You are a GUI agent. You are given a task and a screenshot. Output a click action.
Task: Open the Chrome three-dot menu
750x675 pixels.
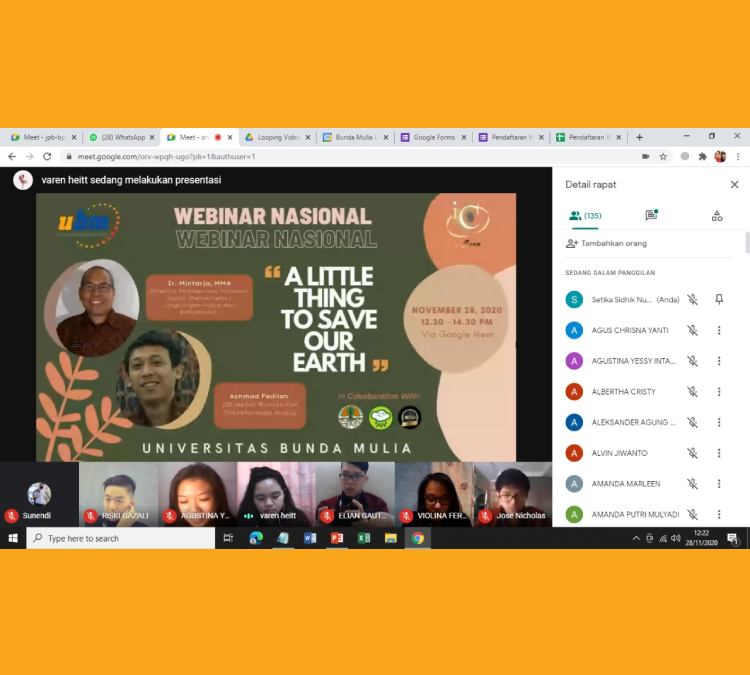[738, 156]
